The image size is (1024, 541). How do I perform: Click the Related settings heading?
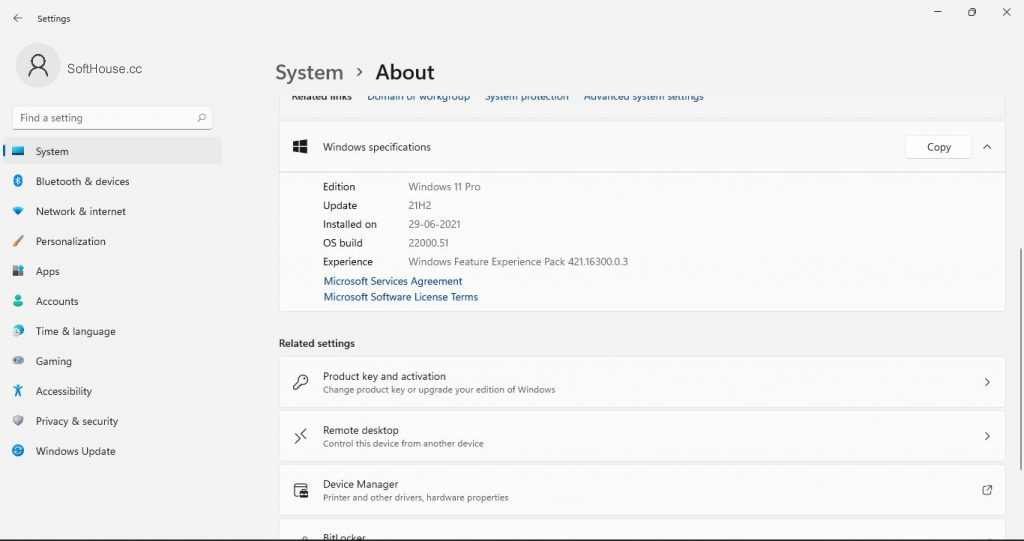click(317, 343)
